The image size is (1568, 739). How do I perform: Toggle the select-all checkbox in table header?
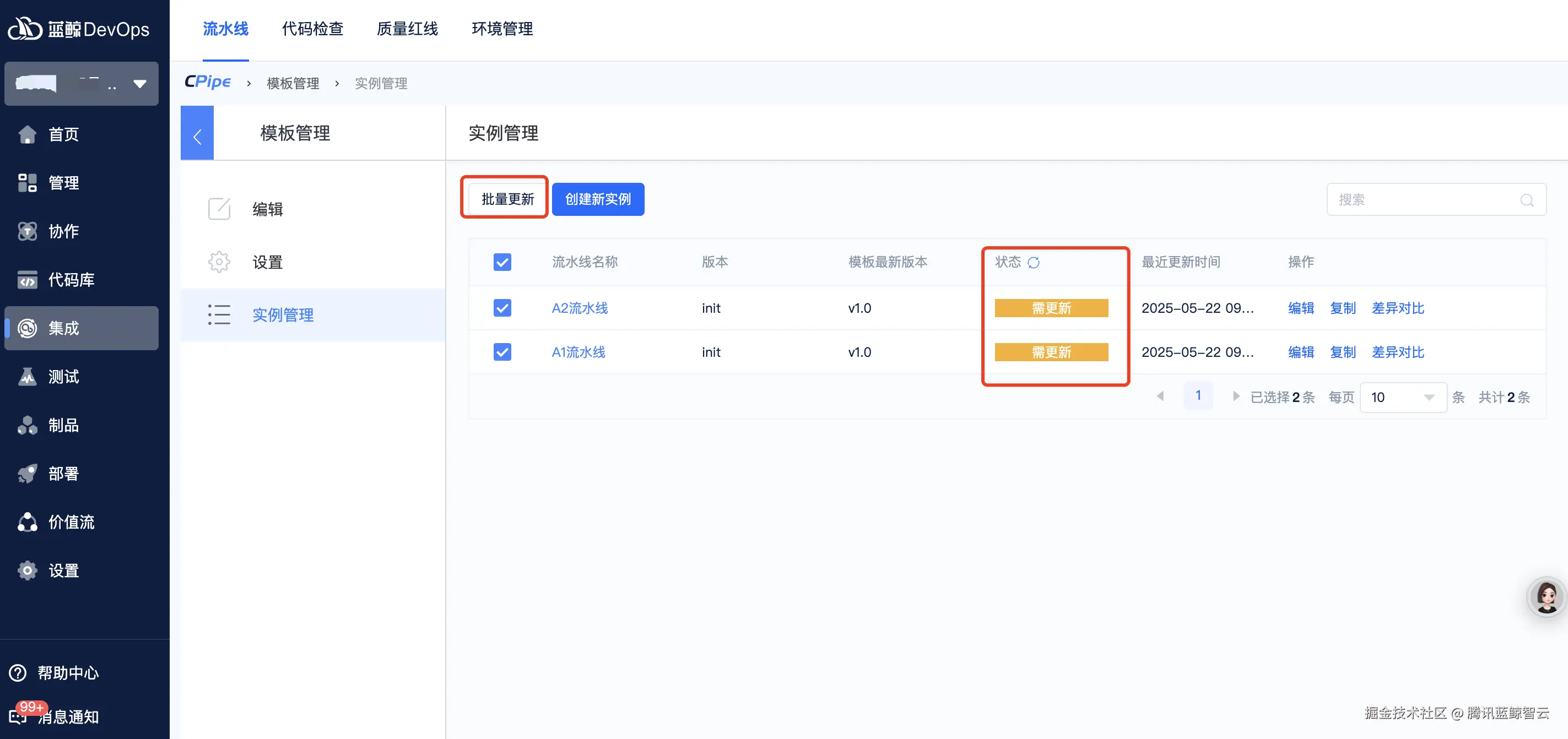[502, 262]
